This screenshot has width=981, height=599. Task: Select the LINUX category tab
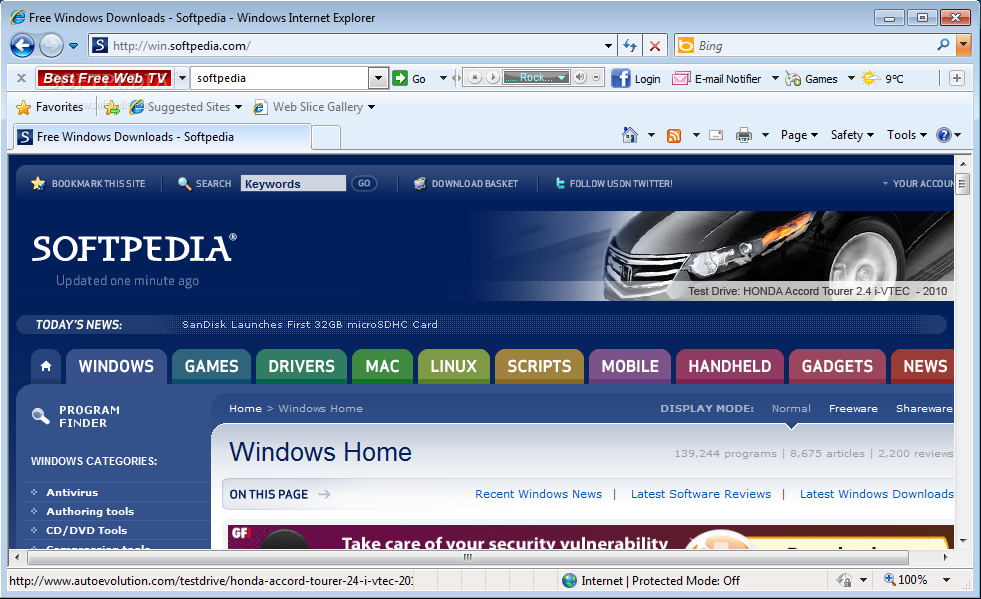click(x=454, y=366)
